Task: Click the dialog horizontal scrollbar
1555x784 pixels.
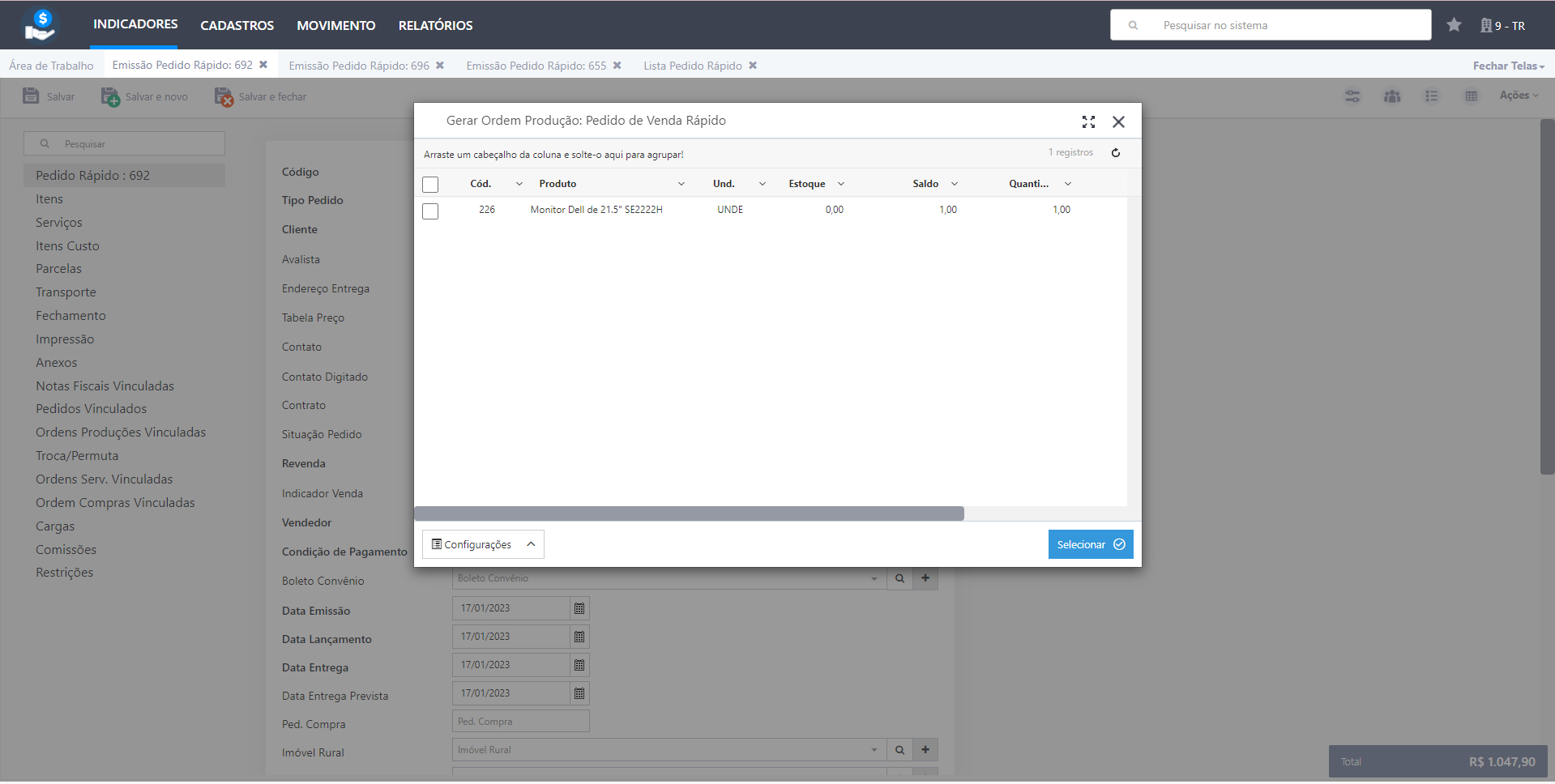Action: pyautogui.click(x=689, y=513)
